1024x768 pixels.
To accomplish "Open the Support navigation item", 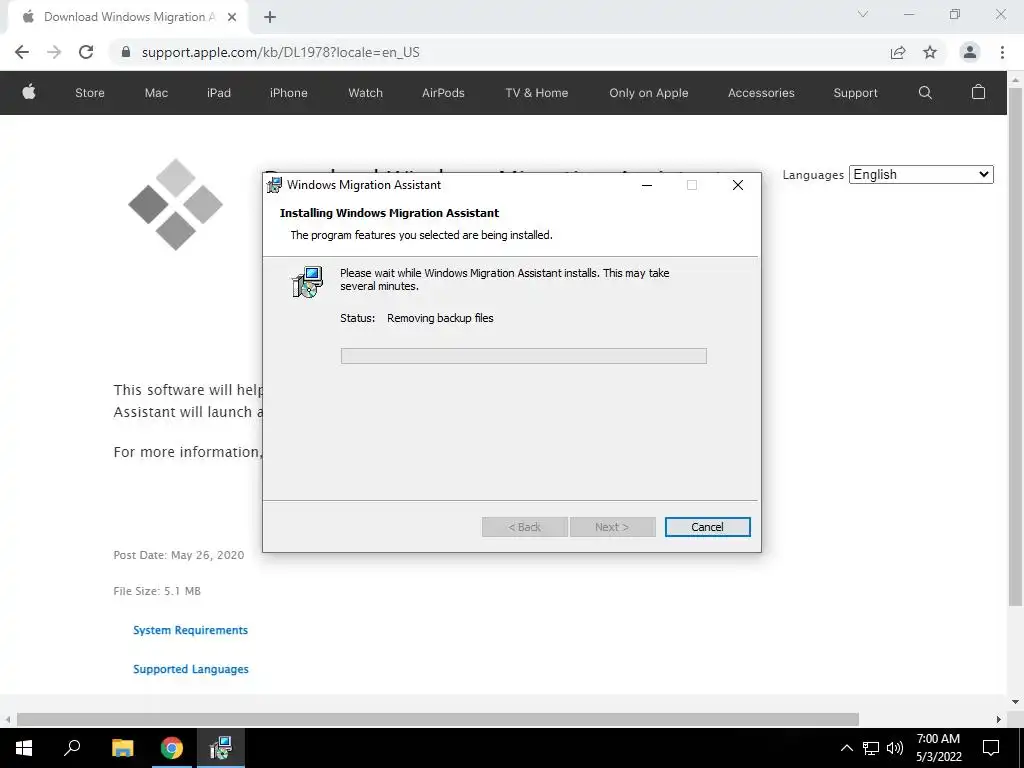I will 856,93.
